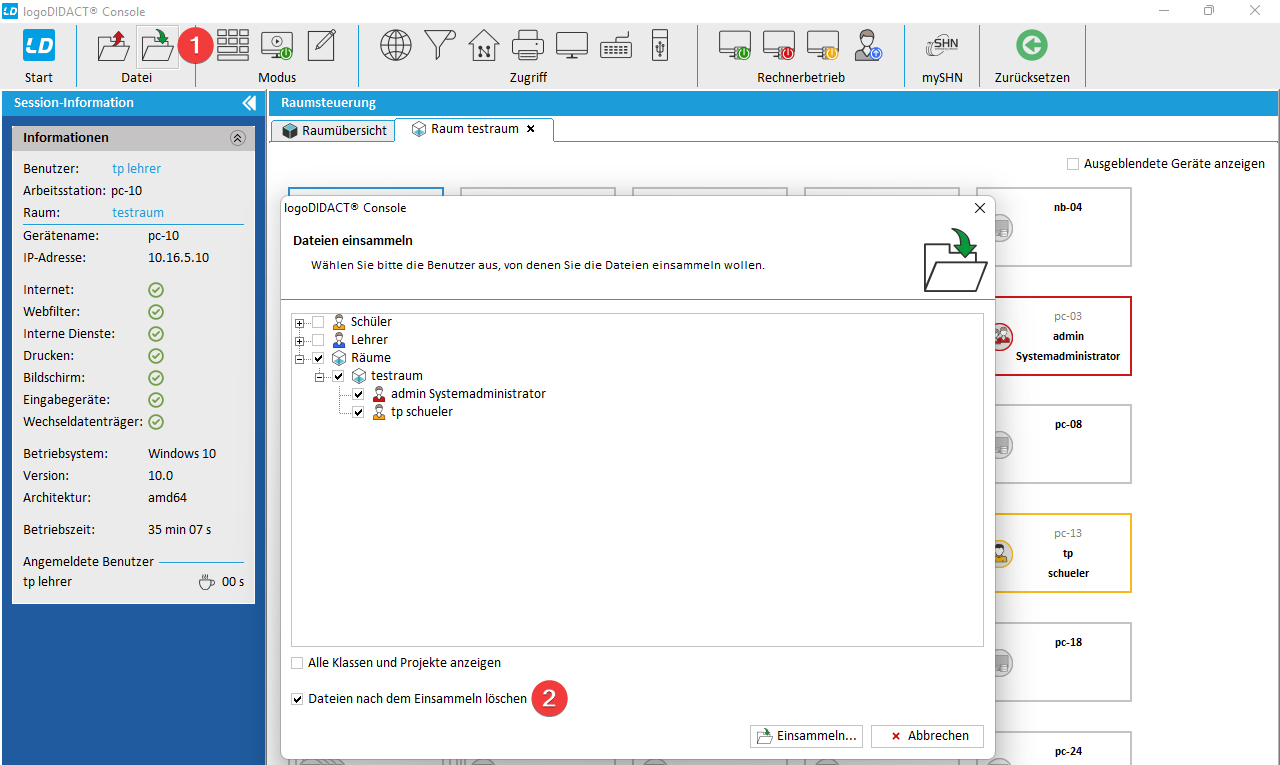
Task: Uncheck the tp schueler checkbox
Action: click(x=358, y=412)
